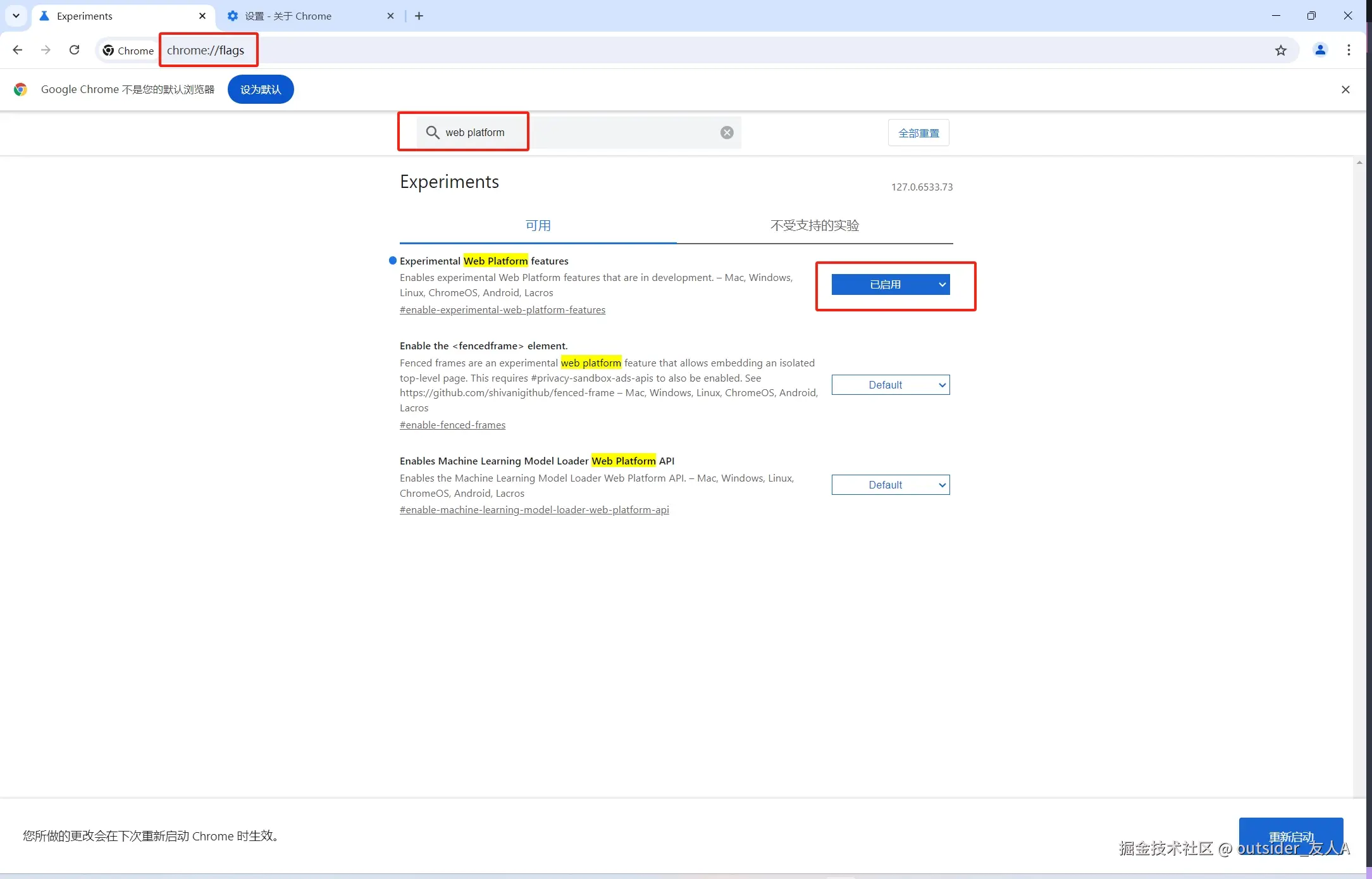Bookmark this page with star icon
Image resolution: width=1372 pixels, height=879 pixels.
point(1280,50)
